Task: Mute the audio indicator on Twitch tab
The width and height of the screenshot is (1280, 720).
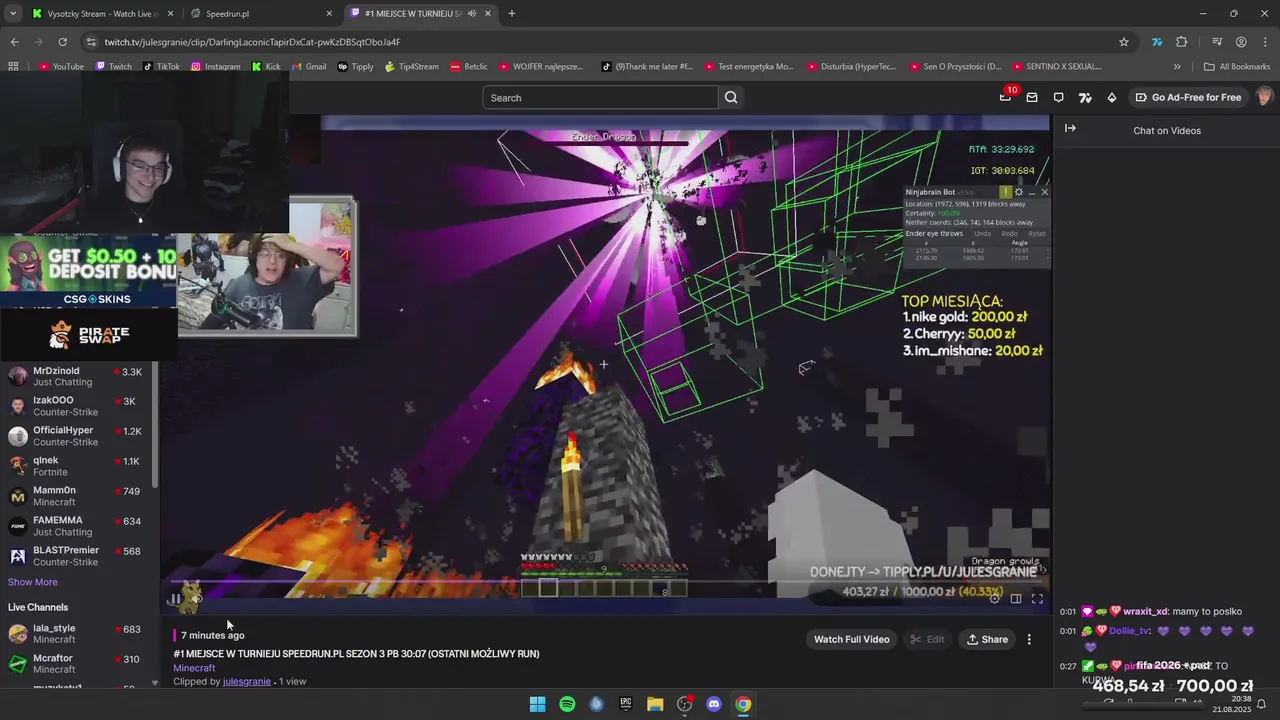Action: click(x=471, y=13)
